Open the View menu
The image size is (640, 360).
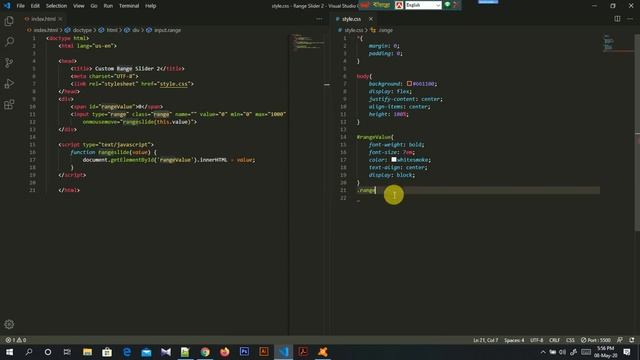click(79, 6)
